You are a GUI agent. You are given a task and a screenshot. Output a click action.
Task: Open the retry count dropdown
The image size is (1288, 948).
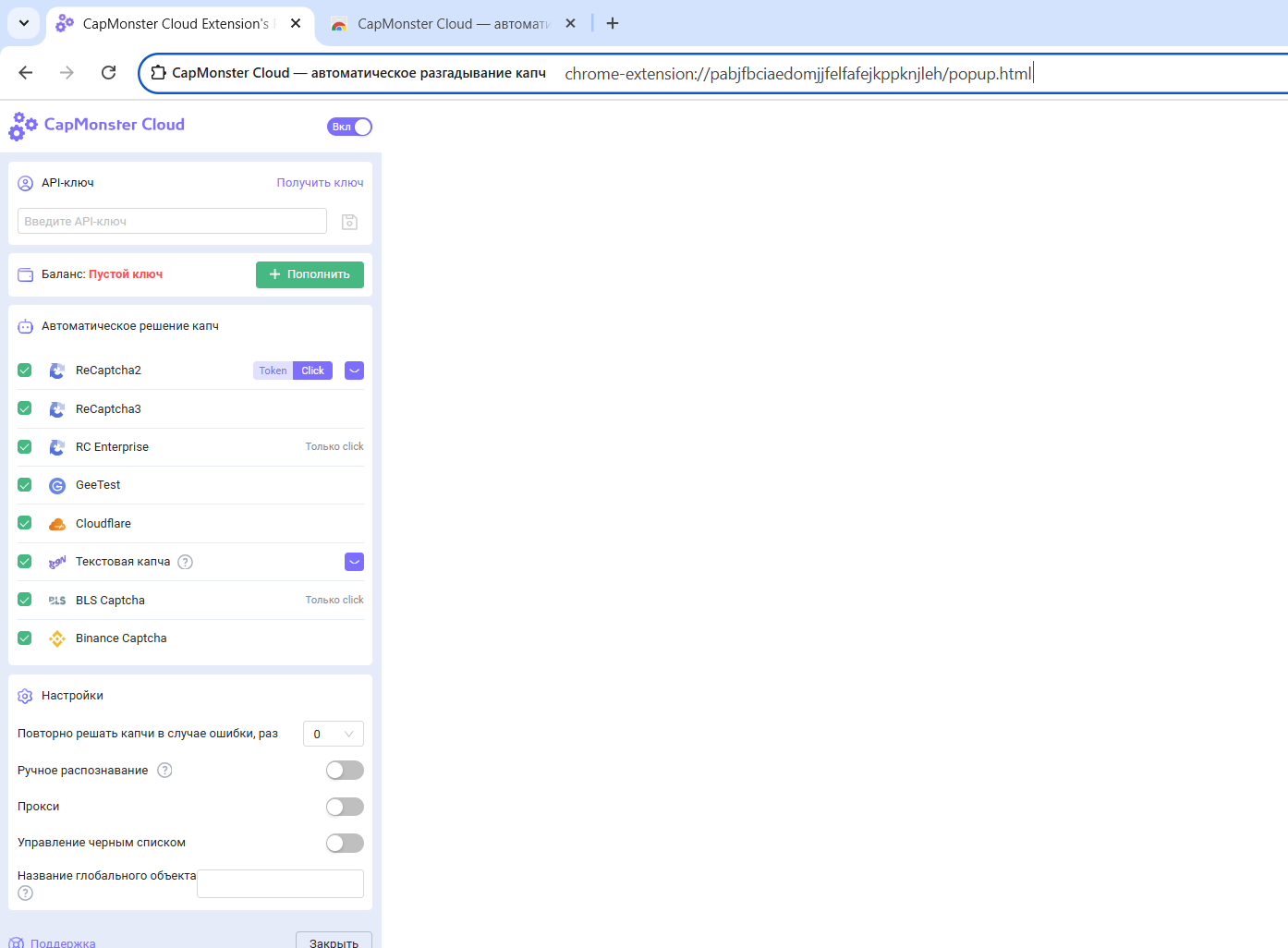pyautogui.click(x=334, y=734)
